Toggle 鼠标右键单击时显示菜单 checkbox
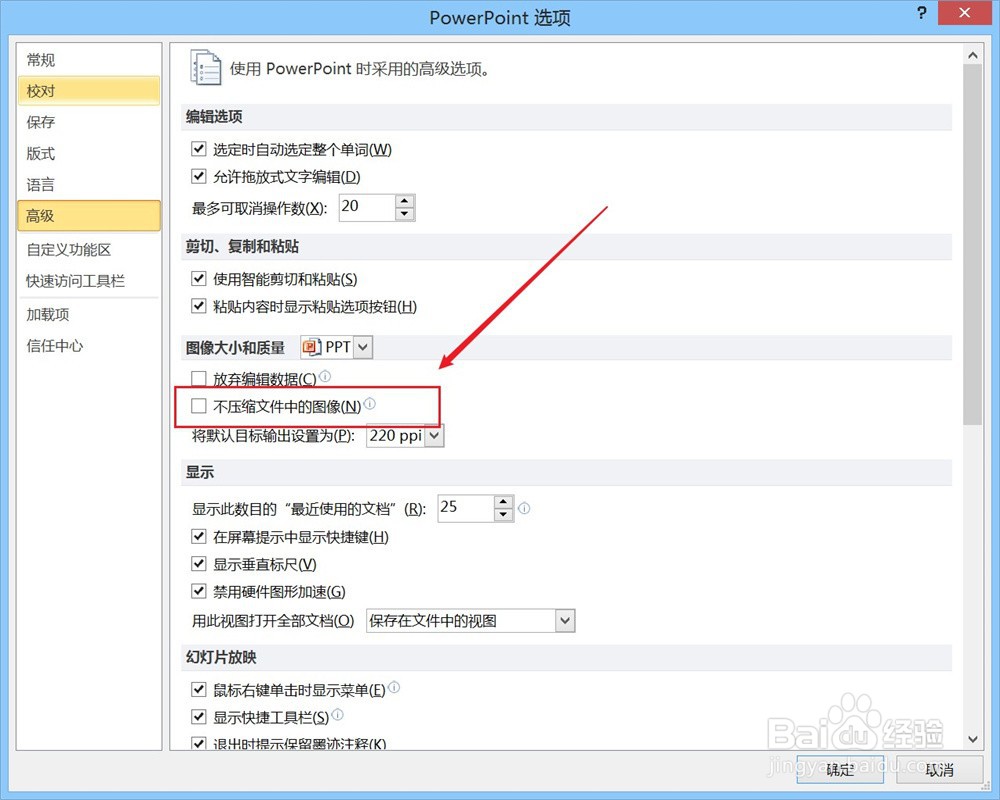Image resolution: width=1000 pixels, height=800 pixels. [198, 689]
